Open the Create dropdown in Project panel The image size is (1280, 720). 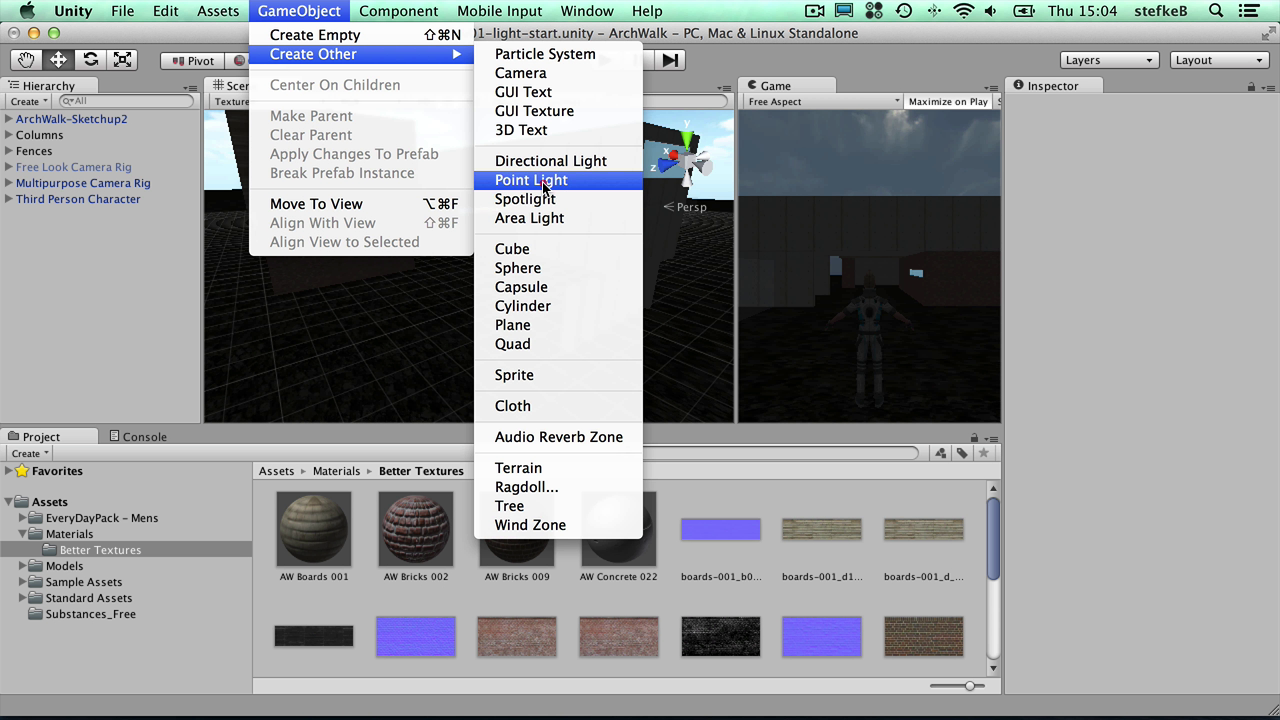click(x=29, y=453)
